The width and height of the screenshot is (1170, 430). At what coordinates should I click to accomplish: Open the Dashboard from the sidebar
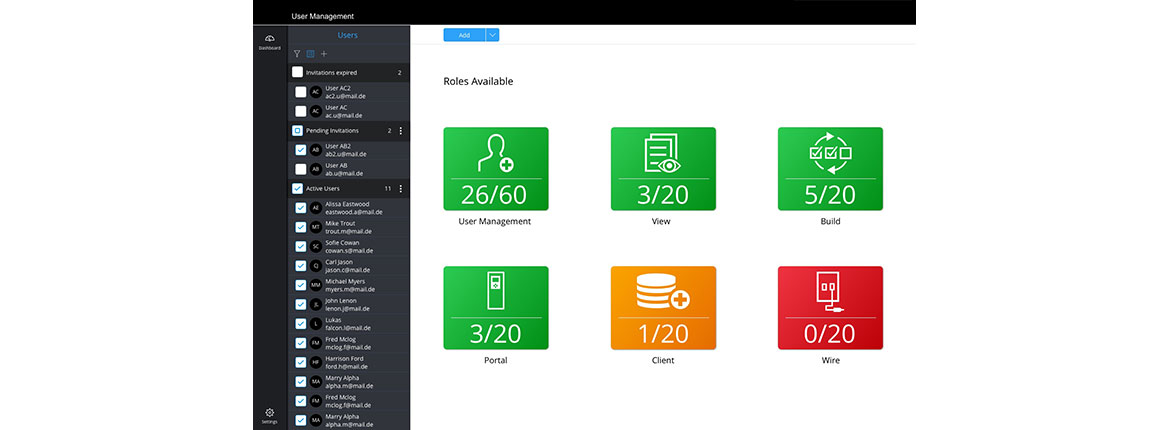[269, 41]
